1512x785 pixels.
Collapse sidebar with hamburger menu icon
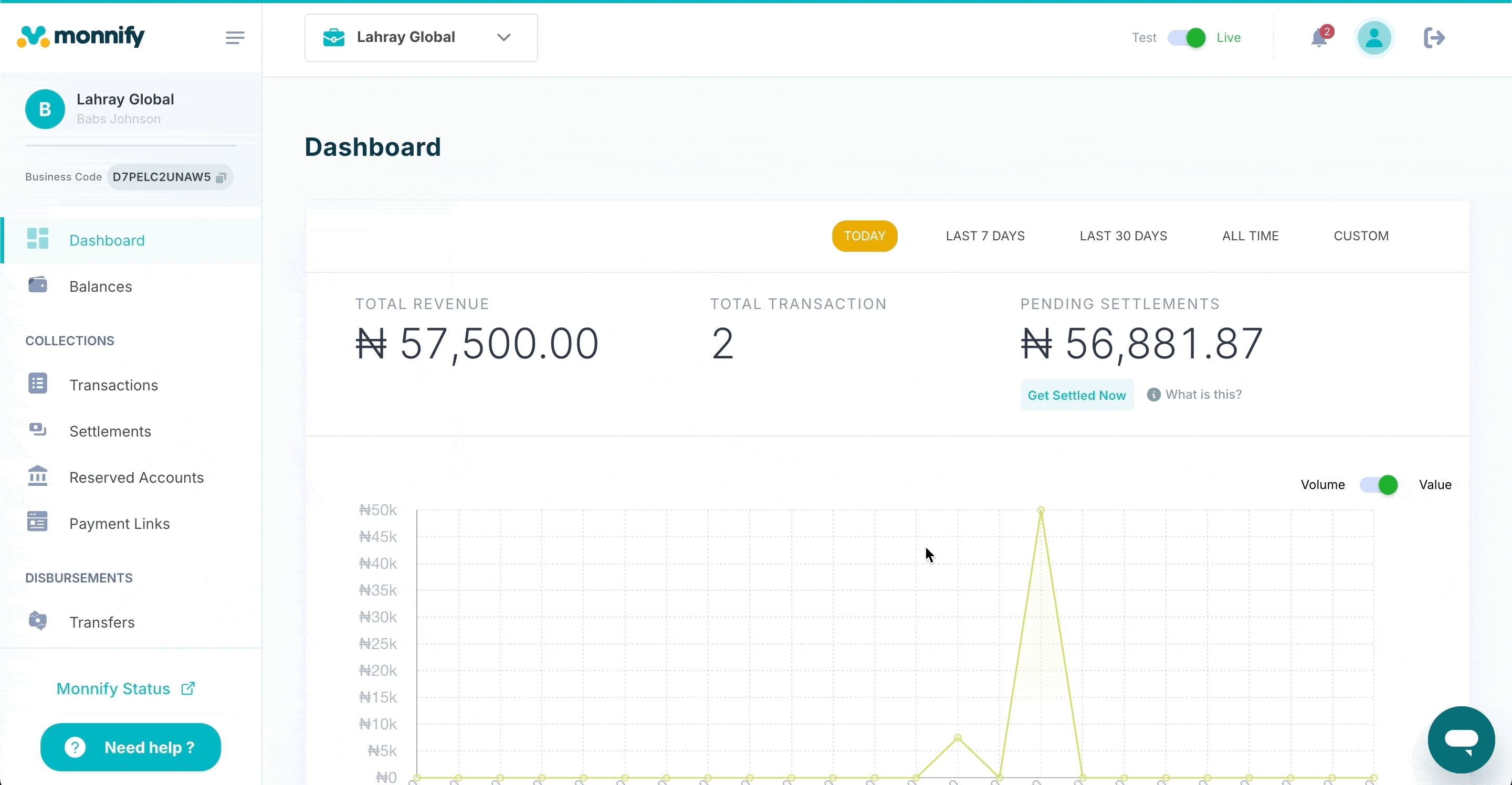point(235,38)
